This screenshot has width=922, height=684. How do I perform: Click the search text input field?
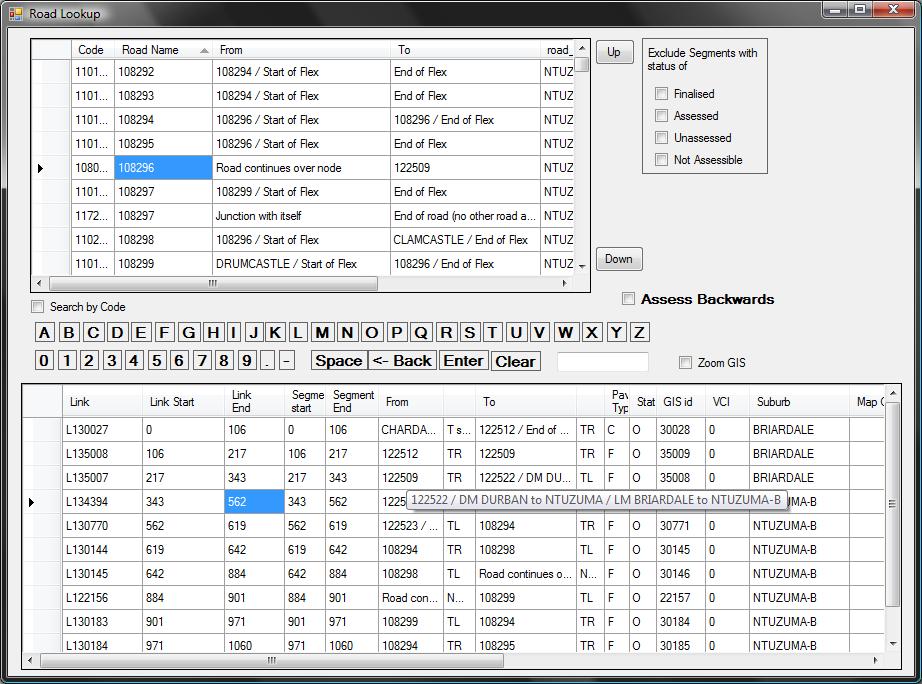click(602, 362)
